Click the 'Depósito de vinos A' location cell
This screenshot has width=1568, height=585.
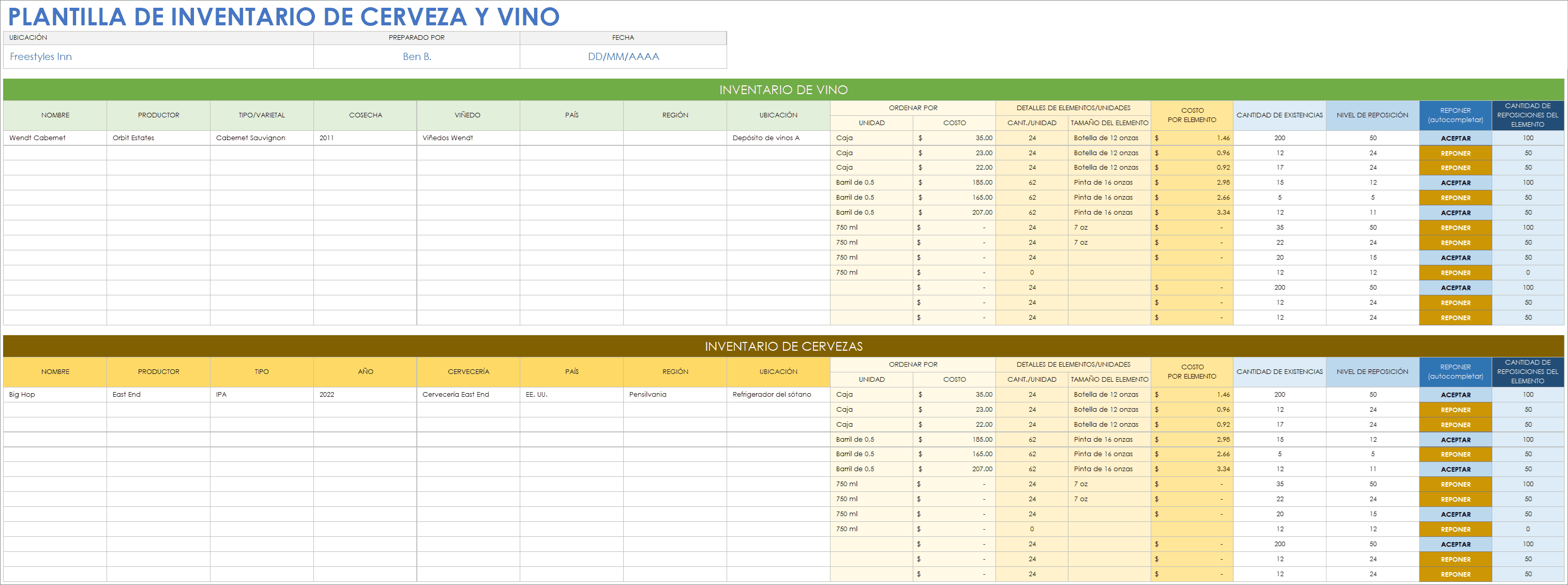(778, 138)
